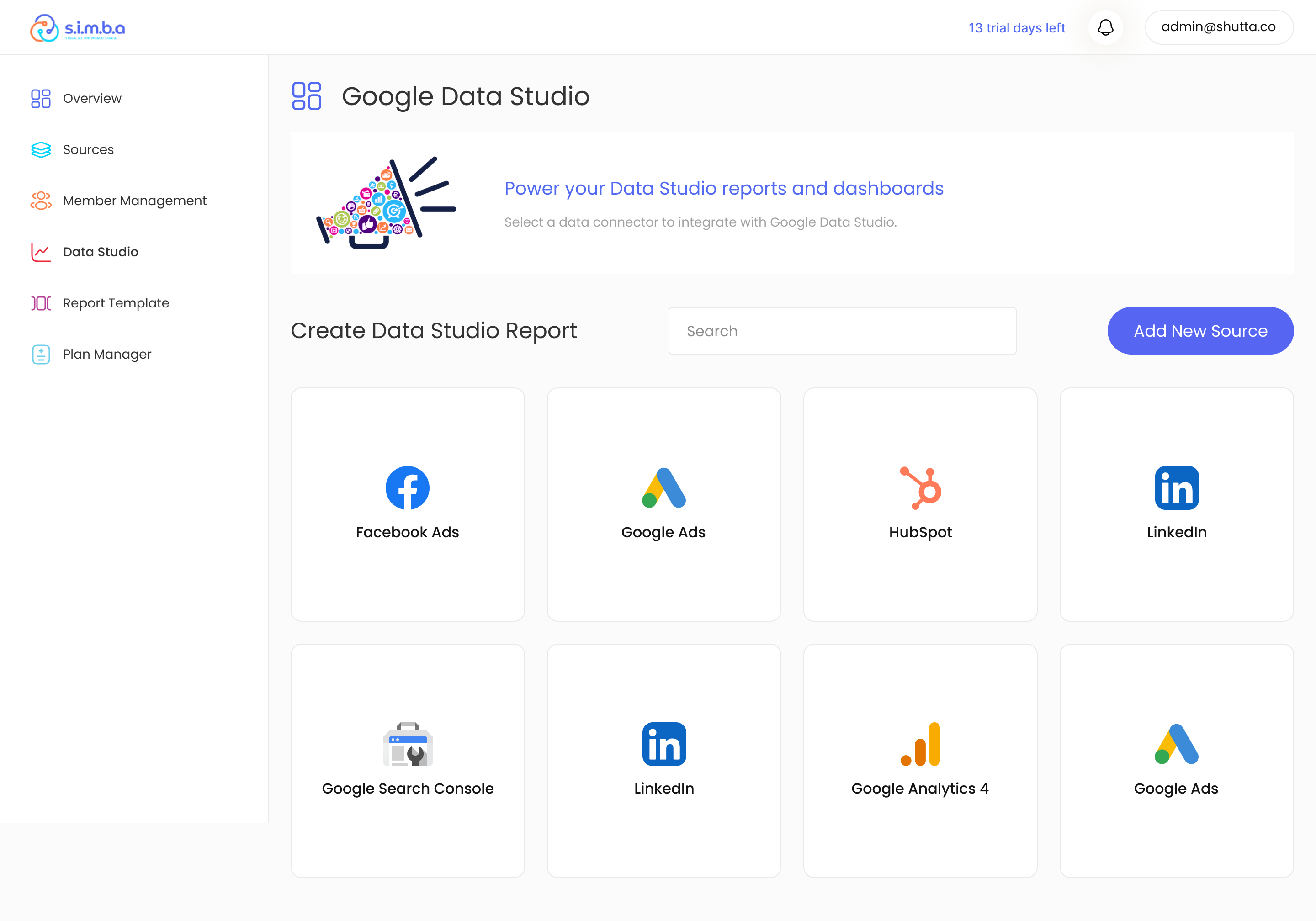Image resolution: width=1316 pixels, height=921 pixels.
Task: Select the Google Ads logo beside Google Analytics 4
Action: point(1177,744)
